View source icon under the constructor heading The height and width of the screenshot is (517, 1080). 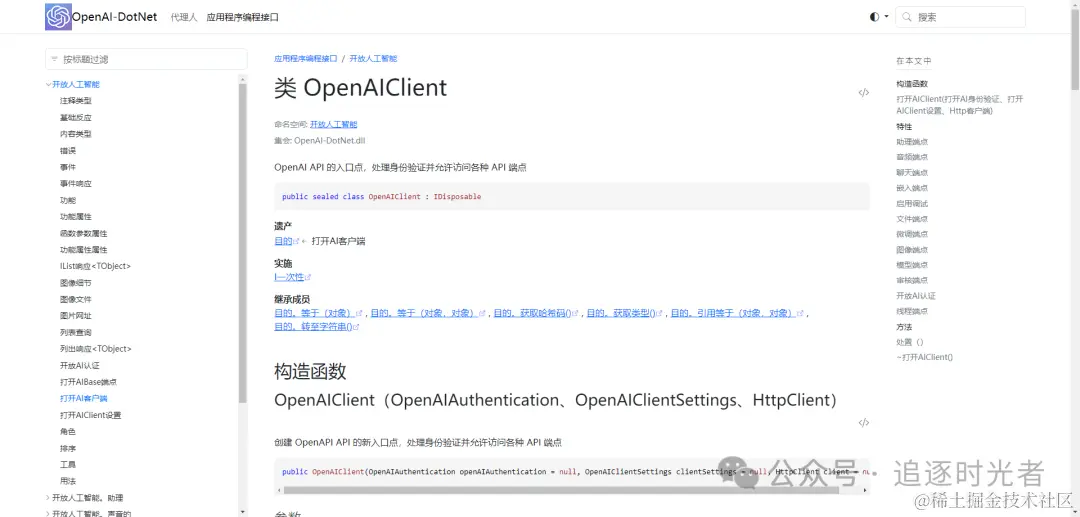[x=863, y=423]
